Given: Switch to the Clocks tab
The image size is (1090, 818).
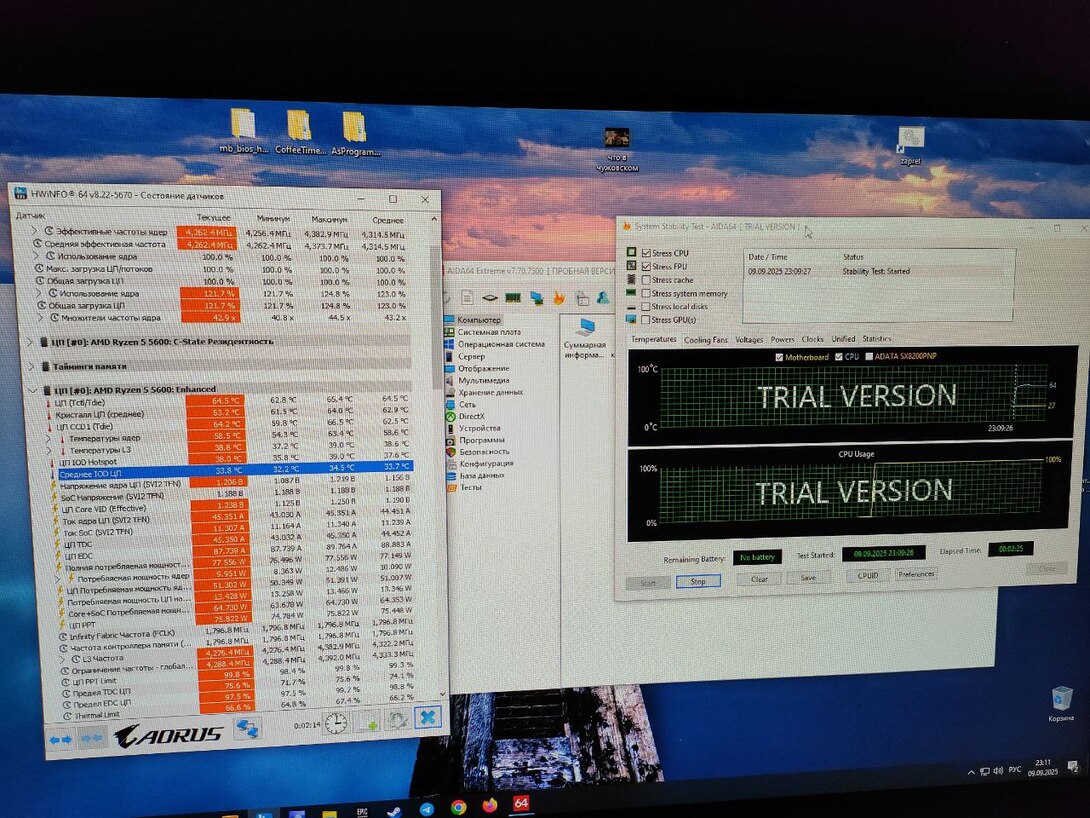Looking at the screenshot, I should 812,338.
